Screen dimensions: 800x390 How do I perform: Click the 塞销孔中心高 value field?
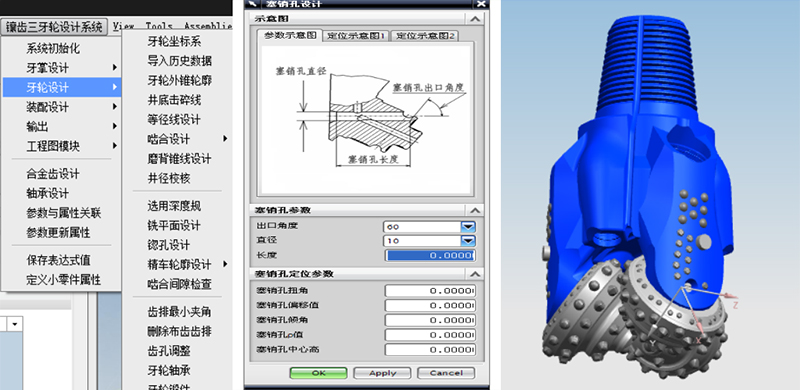pyautogui.click(x=430, y=350)
